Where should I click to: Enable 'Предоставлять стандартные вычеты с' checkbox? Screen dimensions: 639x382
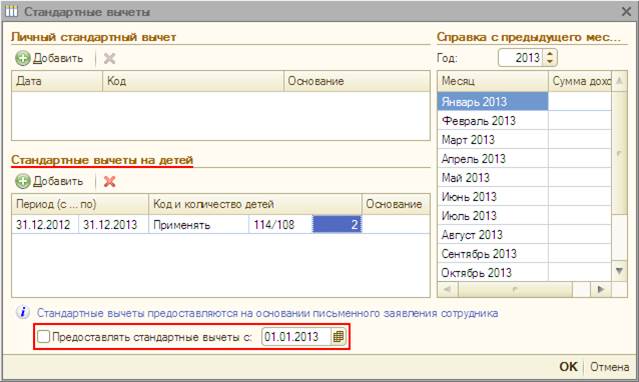point(43,337)
